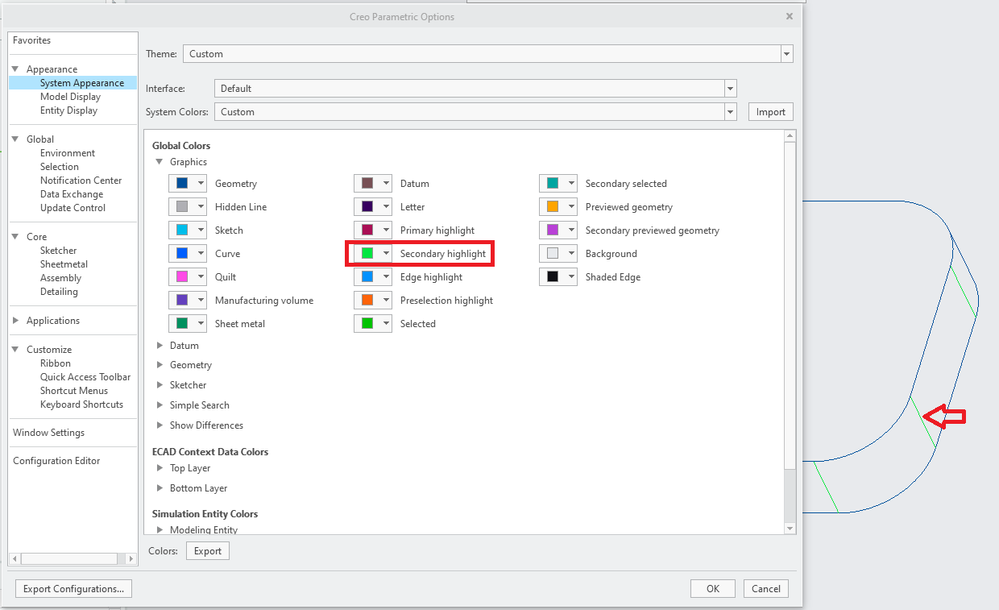Viewport: 999px width, 610px height.
Task: Collapse the Customize category
Action: (x=15, y=349)
